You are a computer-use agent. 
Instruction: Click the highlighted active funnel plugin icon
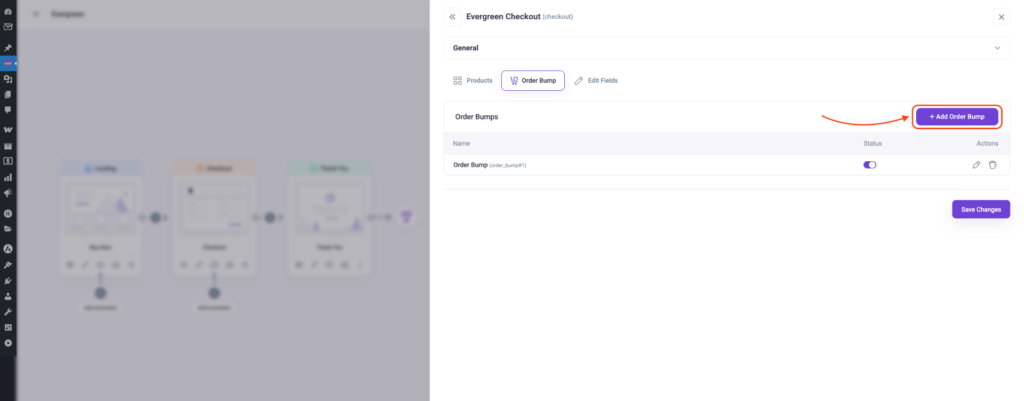[8, 63]
